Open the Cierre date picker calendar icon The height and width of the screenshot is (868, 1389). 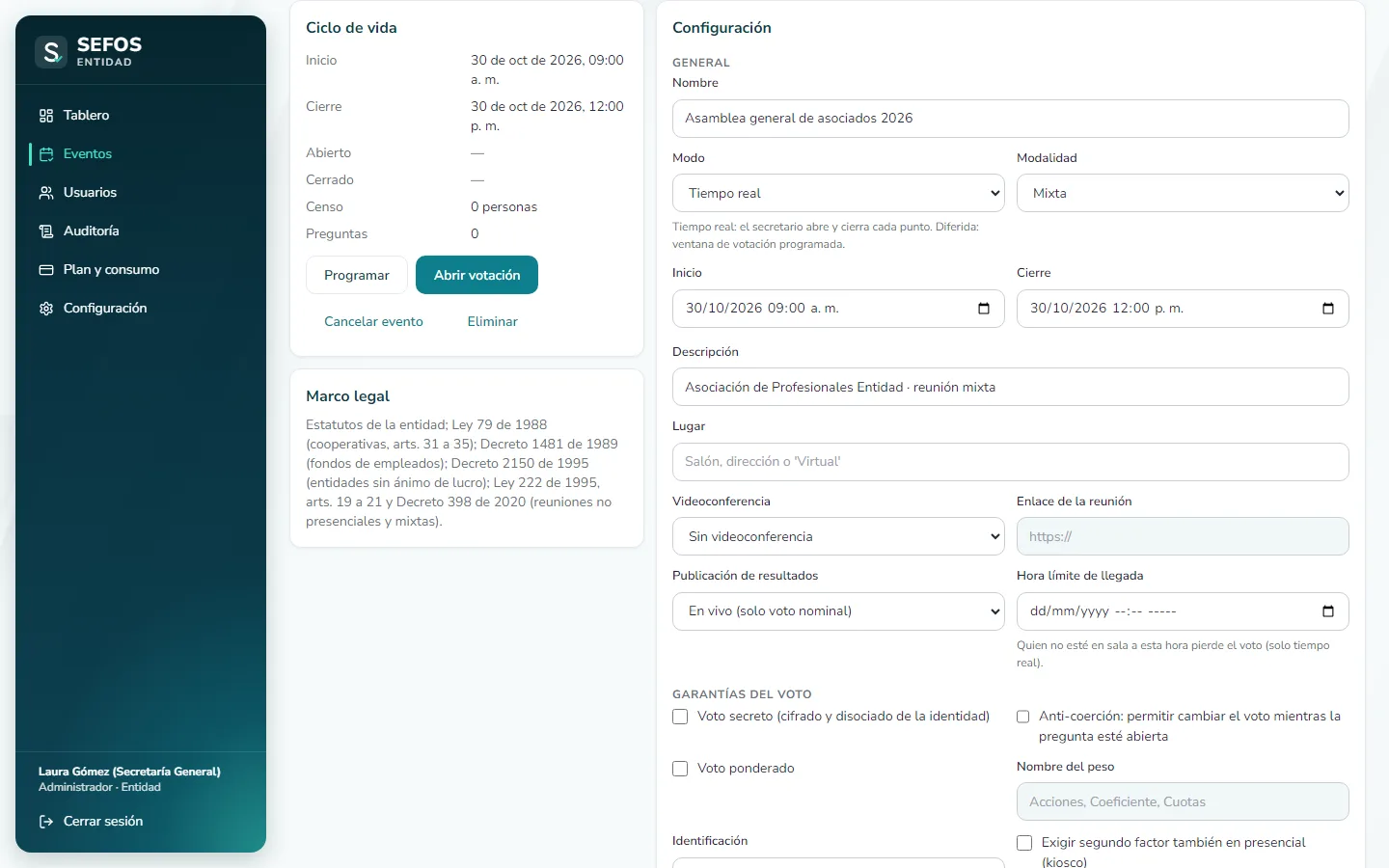(x=1328, y=309)
